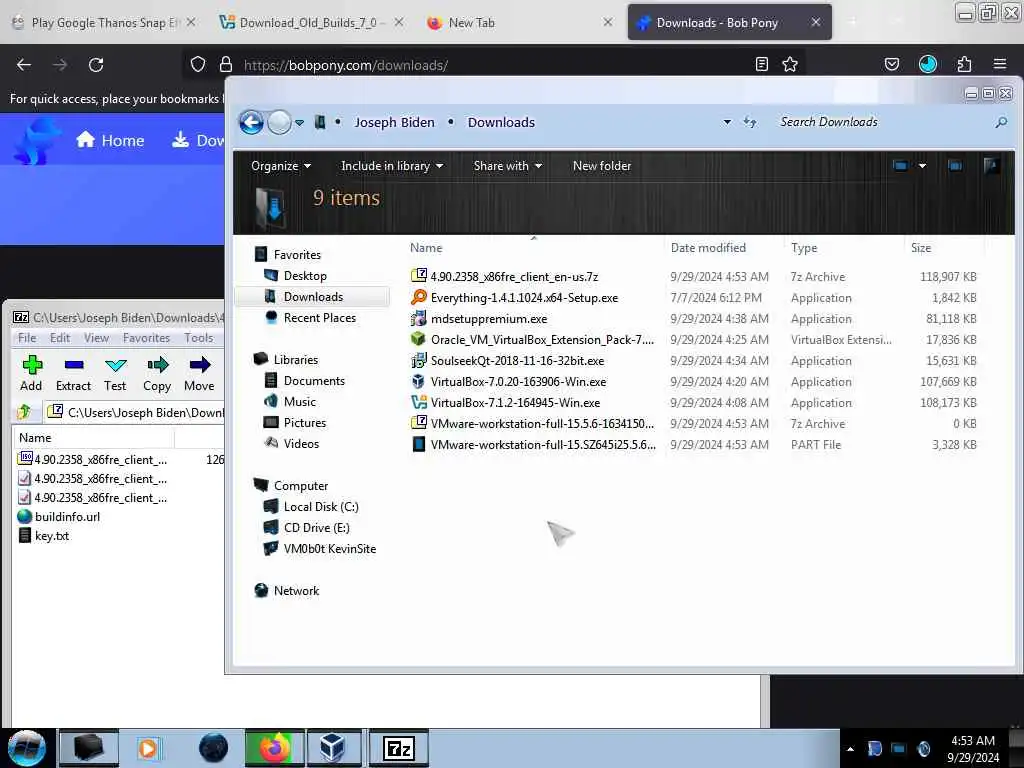The image size is (1024, 768).
Task: Select 4.90.2358_x86fre_client_en-us.7z file
Action: 514,276
